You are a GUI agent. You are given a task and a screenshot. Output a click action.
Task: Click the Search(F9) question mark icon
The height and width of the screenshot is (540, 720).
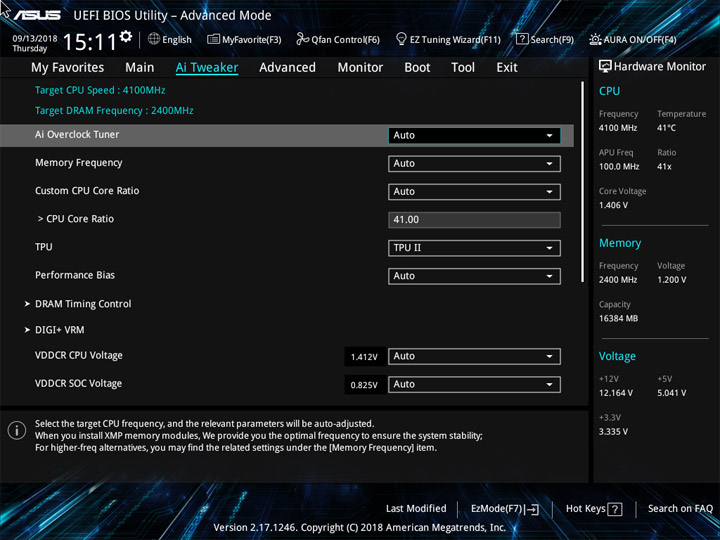522,39
